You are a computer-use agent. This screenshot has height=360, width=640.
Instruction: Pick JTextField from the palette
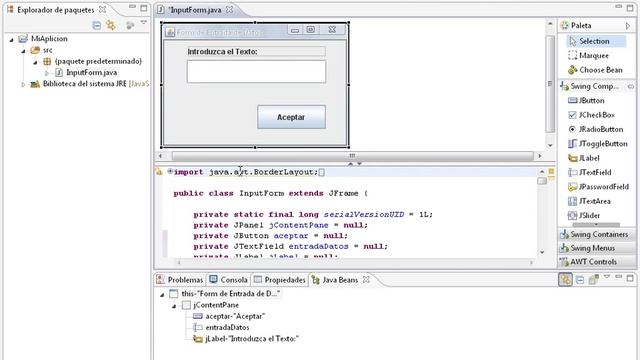[x=589, y=172]
